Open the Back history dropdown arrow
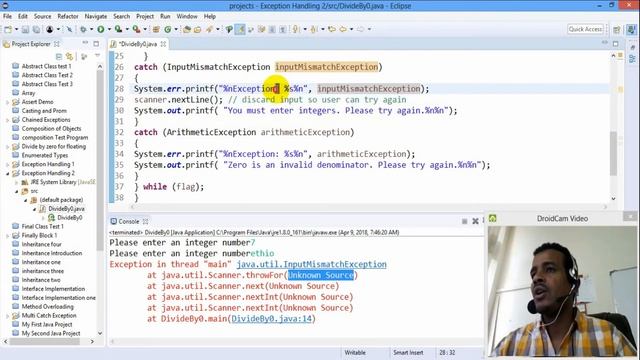Image resolution: width=640 pixels, height=360 pixels. 351,29
